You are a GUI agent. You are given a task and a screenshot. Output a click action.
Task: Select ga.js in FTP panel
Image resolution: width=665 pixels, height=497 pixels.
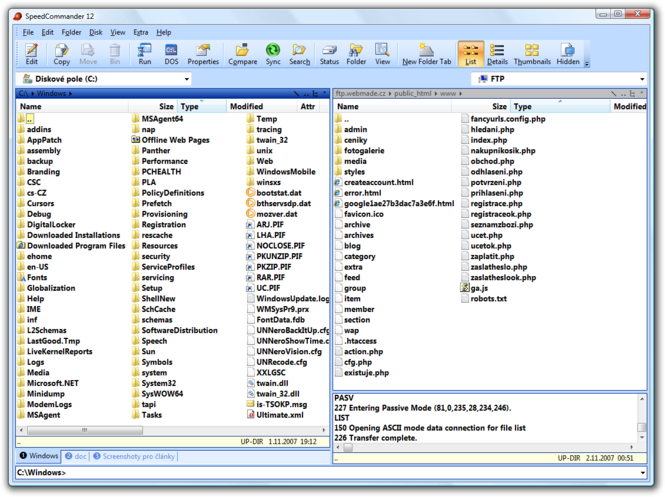pos(475,288)
